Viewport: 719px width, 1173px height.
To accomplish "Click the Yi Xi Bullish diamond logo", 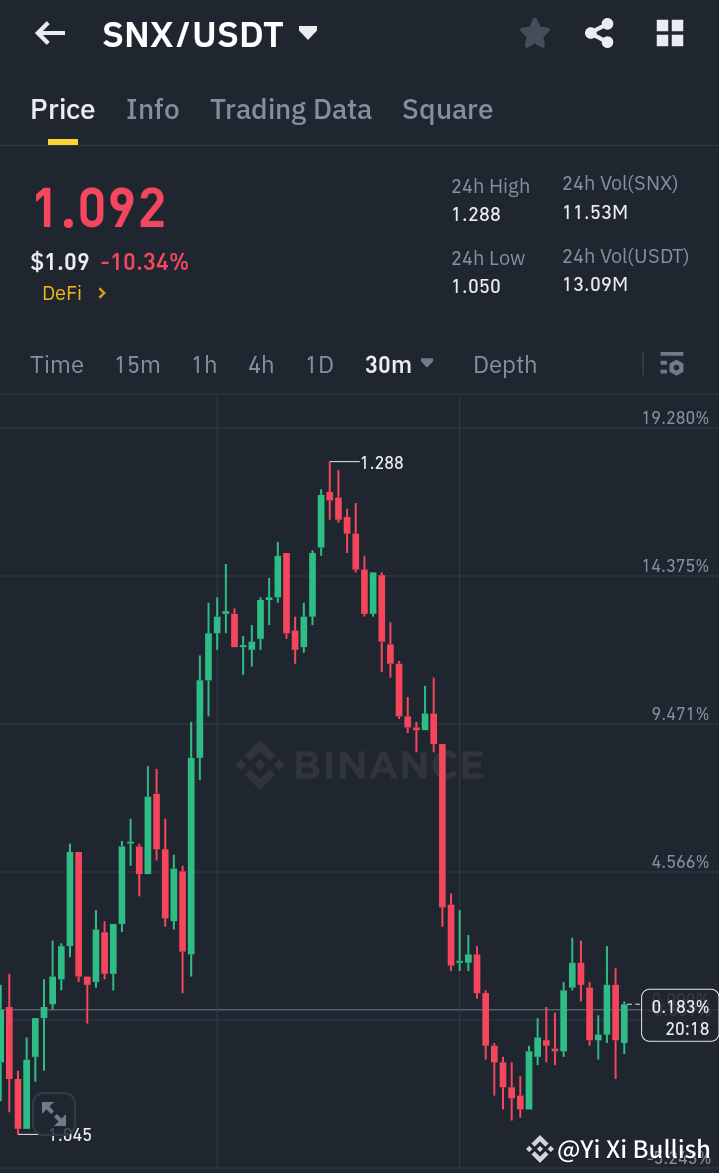I will pyautogui.click(x=539, y=1148).
